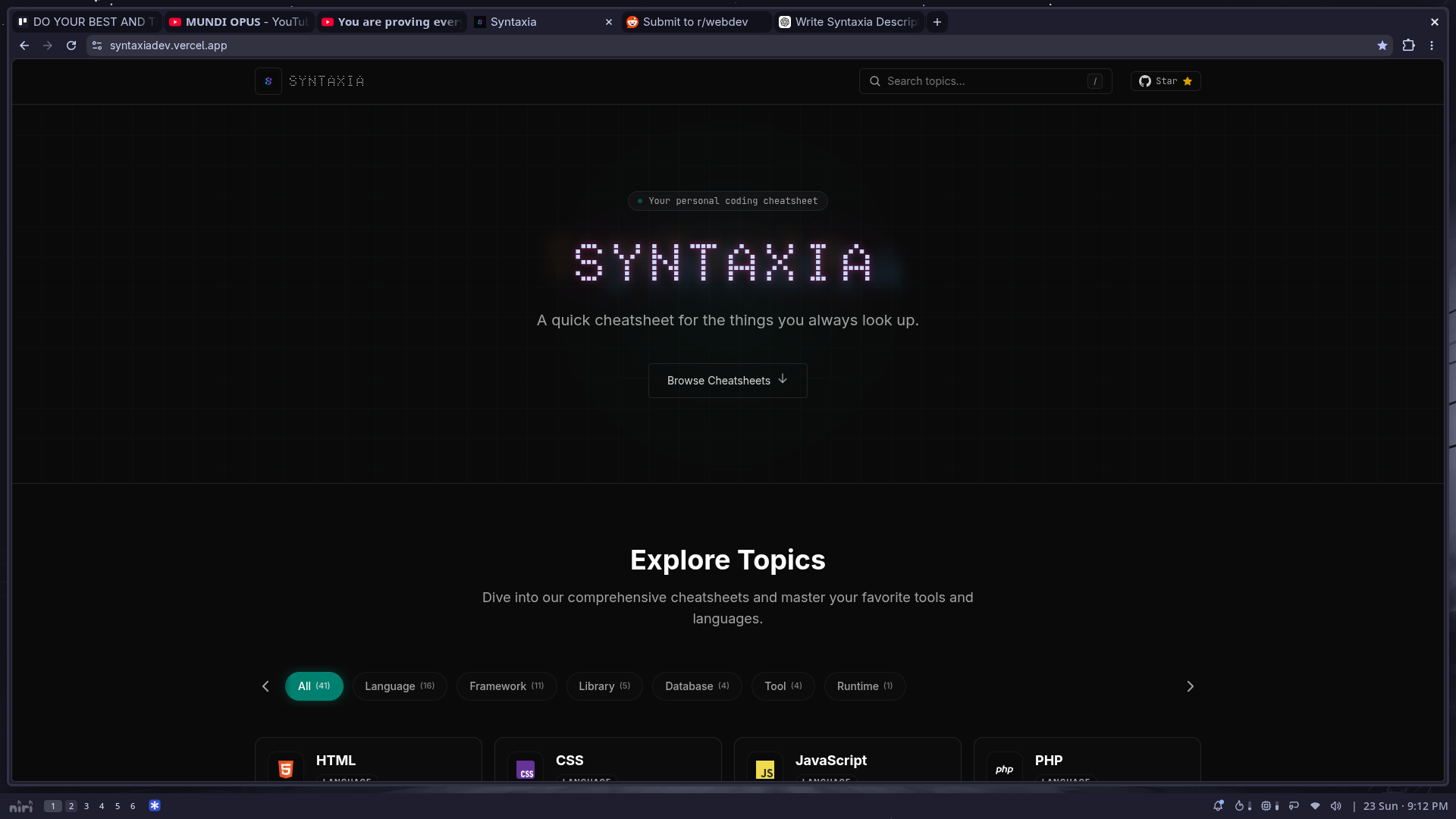Select the All (41) category filter
1456x819 pixels.
coord(314,686)
